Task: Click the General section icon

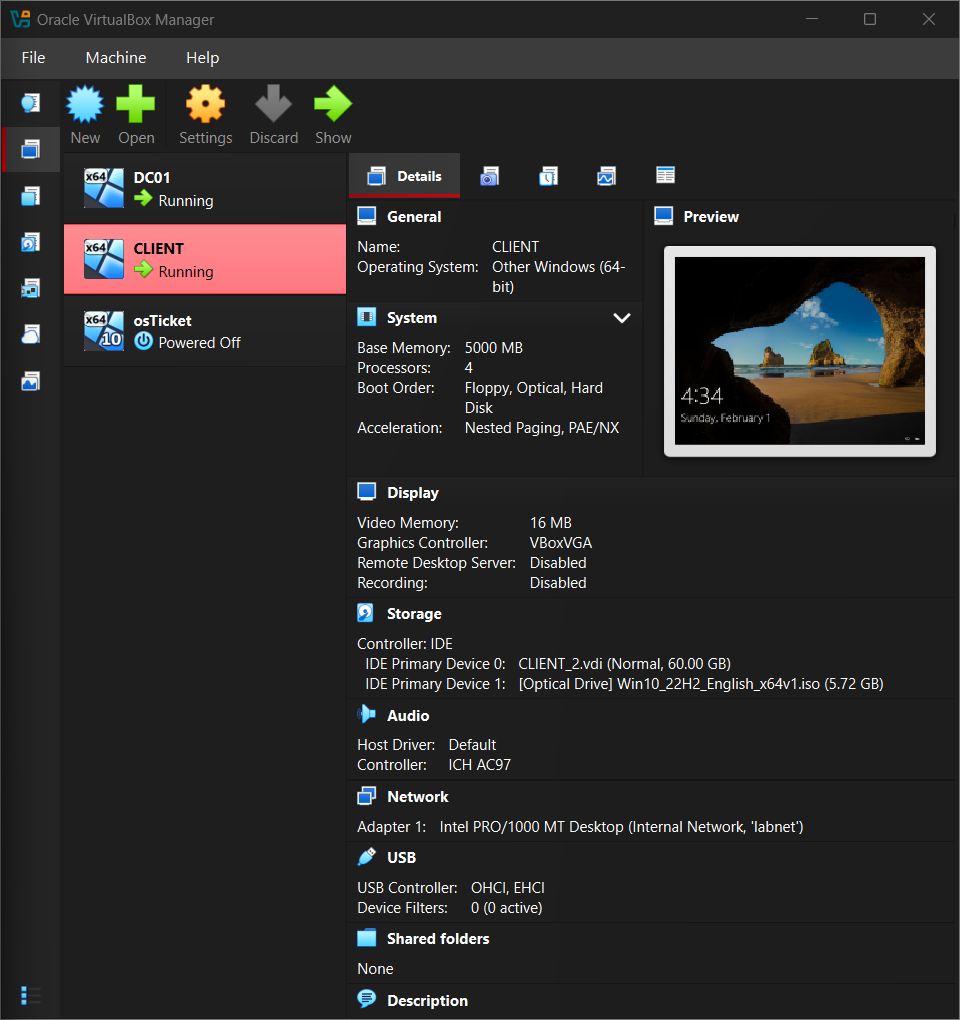Action: coord(367,216)
